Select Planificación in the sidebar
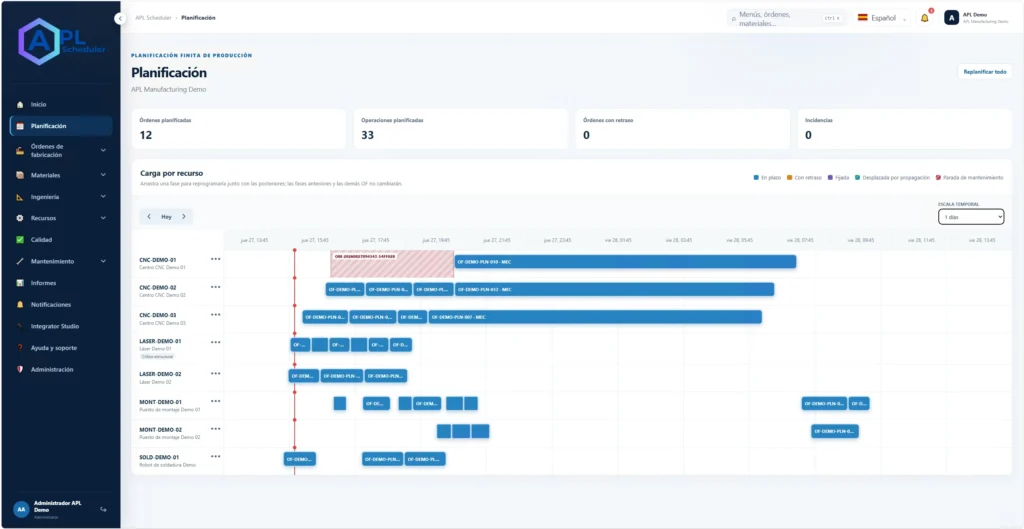This screenshot has width=1024, height=529. tap(61, 126)
